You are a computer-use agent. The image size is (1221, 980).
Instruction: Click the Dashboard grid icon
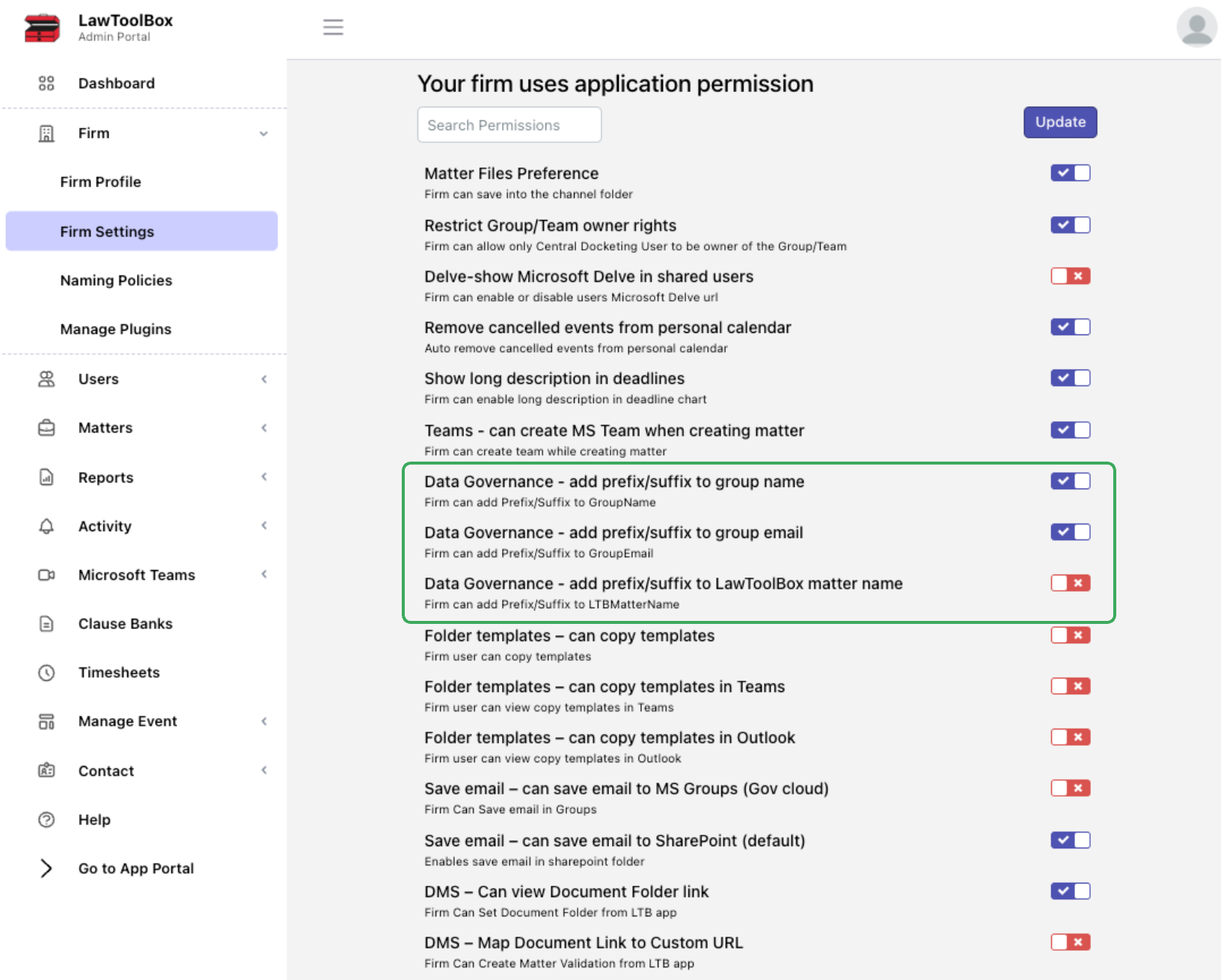pyautogui.click(x=46, y=83)
